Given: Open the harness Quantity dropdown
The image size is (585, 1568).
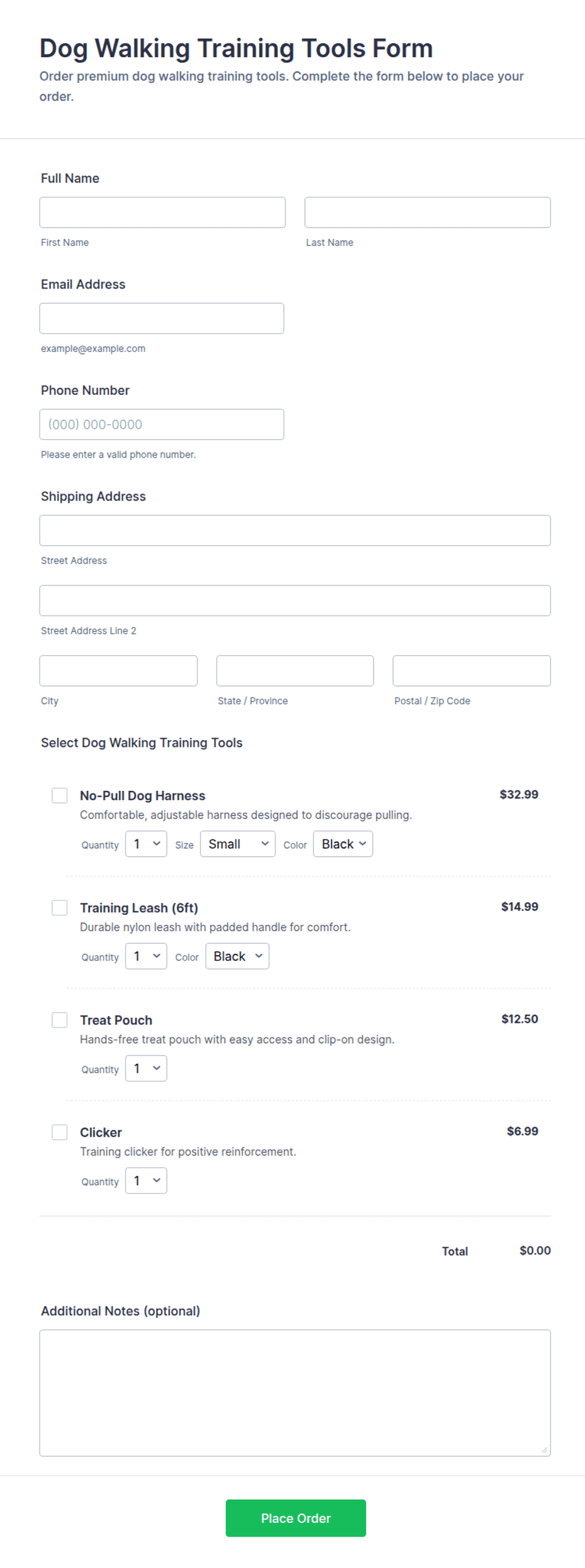Looking at the screenshot, I should (146, 844).
